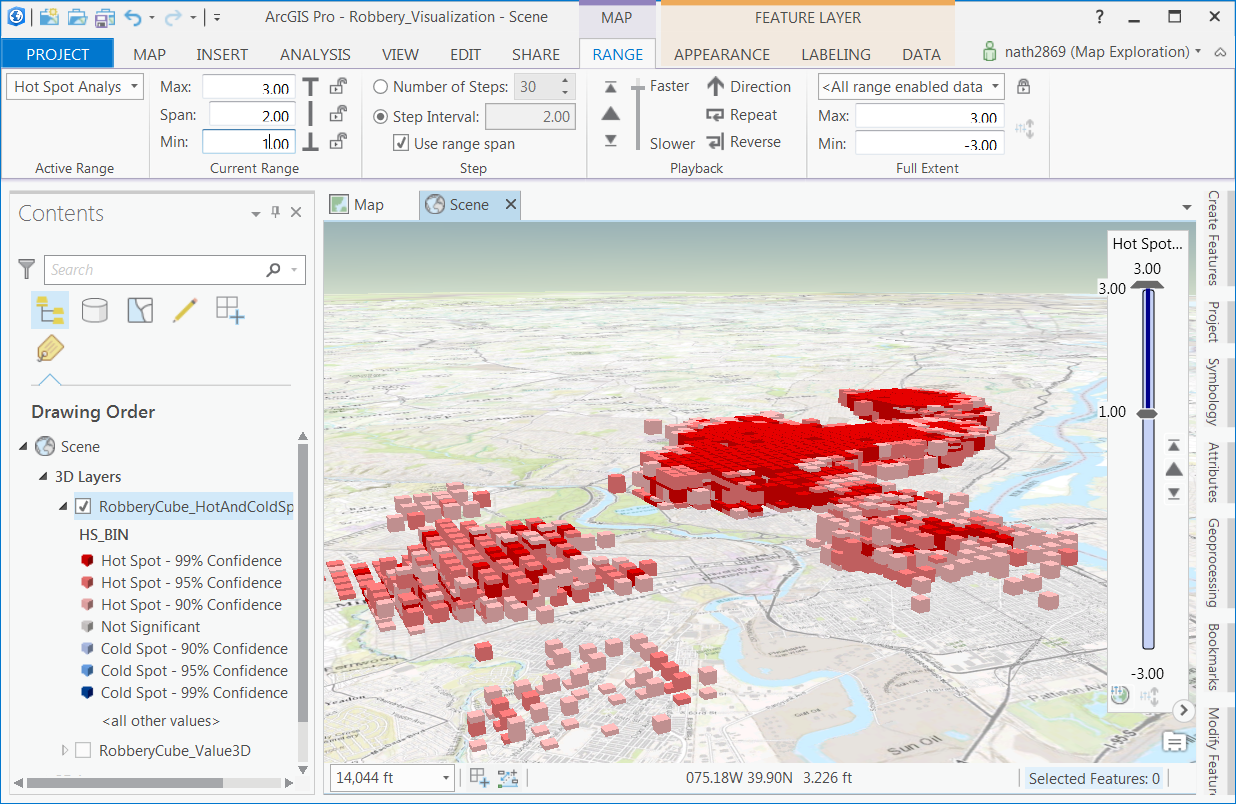
Task: Enable the RobberyCube_Value3D layer checkbox
Action: [84, 750]
